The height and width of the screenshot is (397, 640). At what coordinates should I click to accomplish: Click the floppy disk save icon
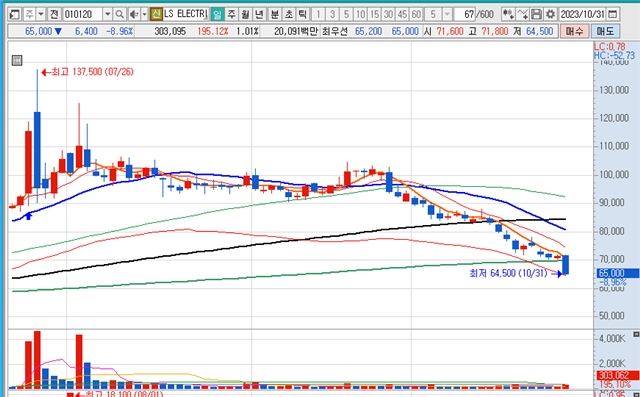pyautogui.click(x=536, y=15)
